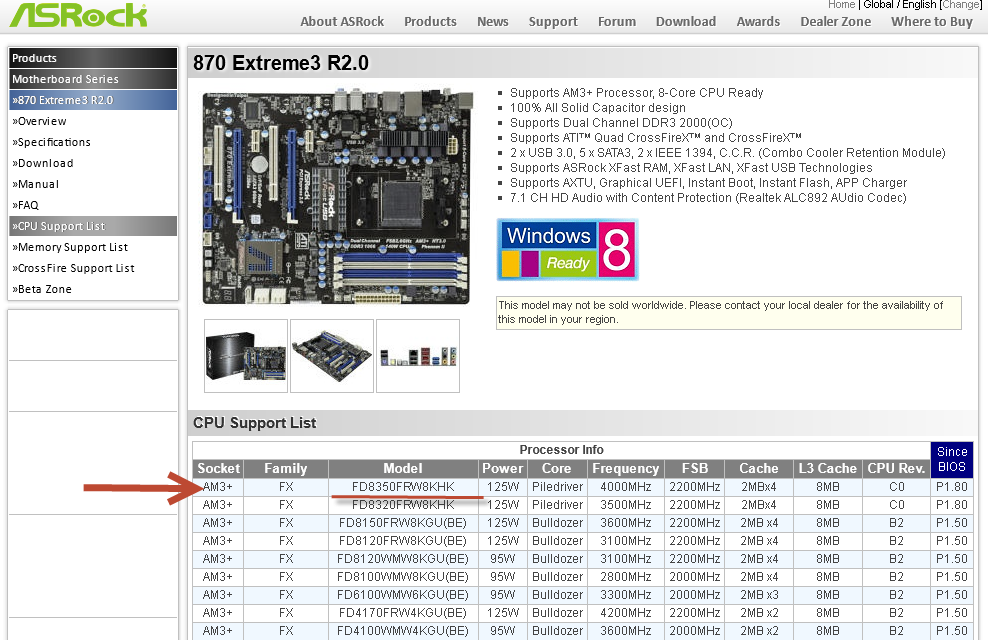The height and width of the screenshot is (640, 988).
Task: Click the L3 Cache column header
Action: [x=827, y=469]
